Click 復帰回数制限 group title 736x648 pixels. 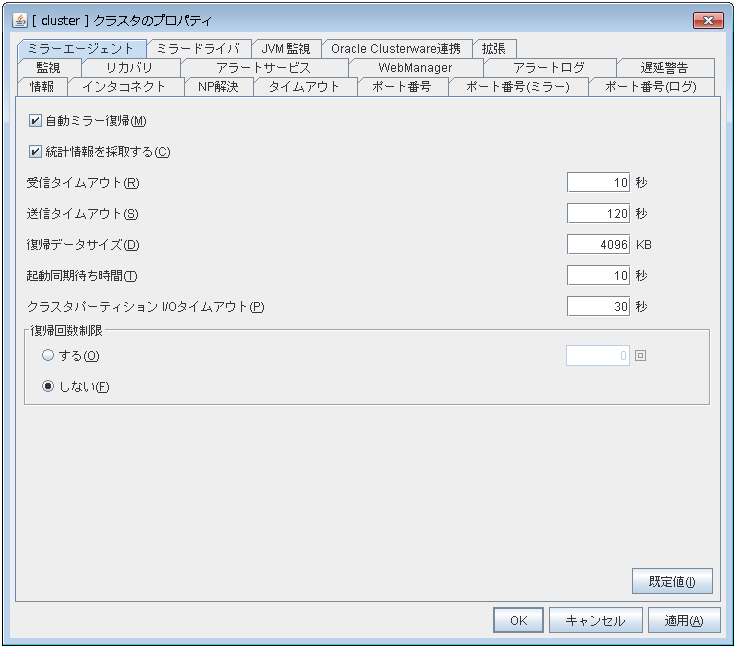(66, 330)
